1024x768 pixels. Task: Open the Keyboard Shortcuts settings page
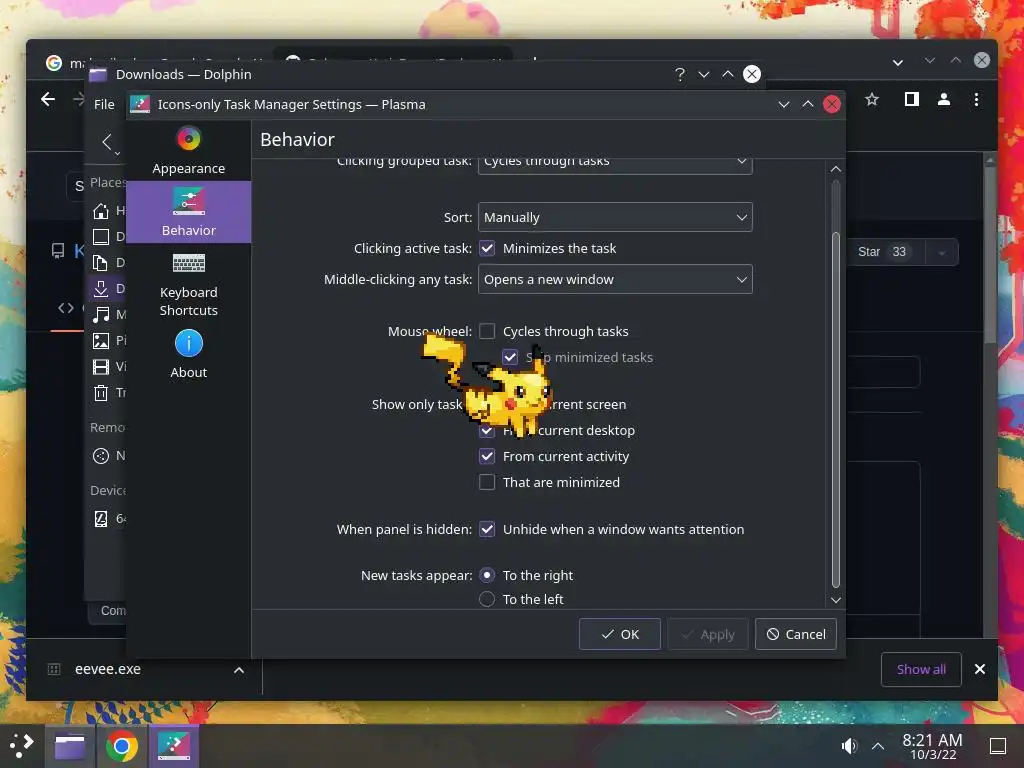(x=188, y=285)
